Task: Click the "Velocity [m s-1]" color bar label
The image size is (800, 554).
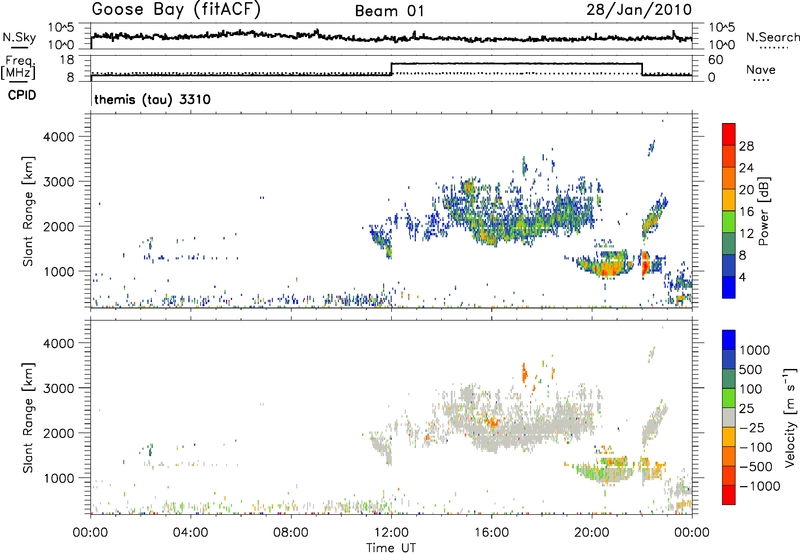Action: (x=790, y=417)
